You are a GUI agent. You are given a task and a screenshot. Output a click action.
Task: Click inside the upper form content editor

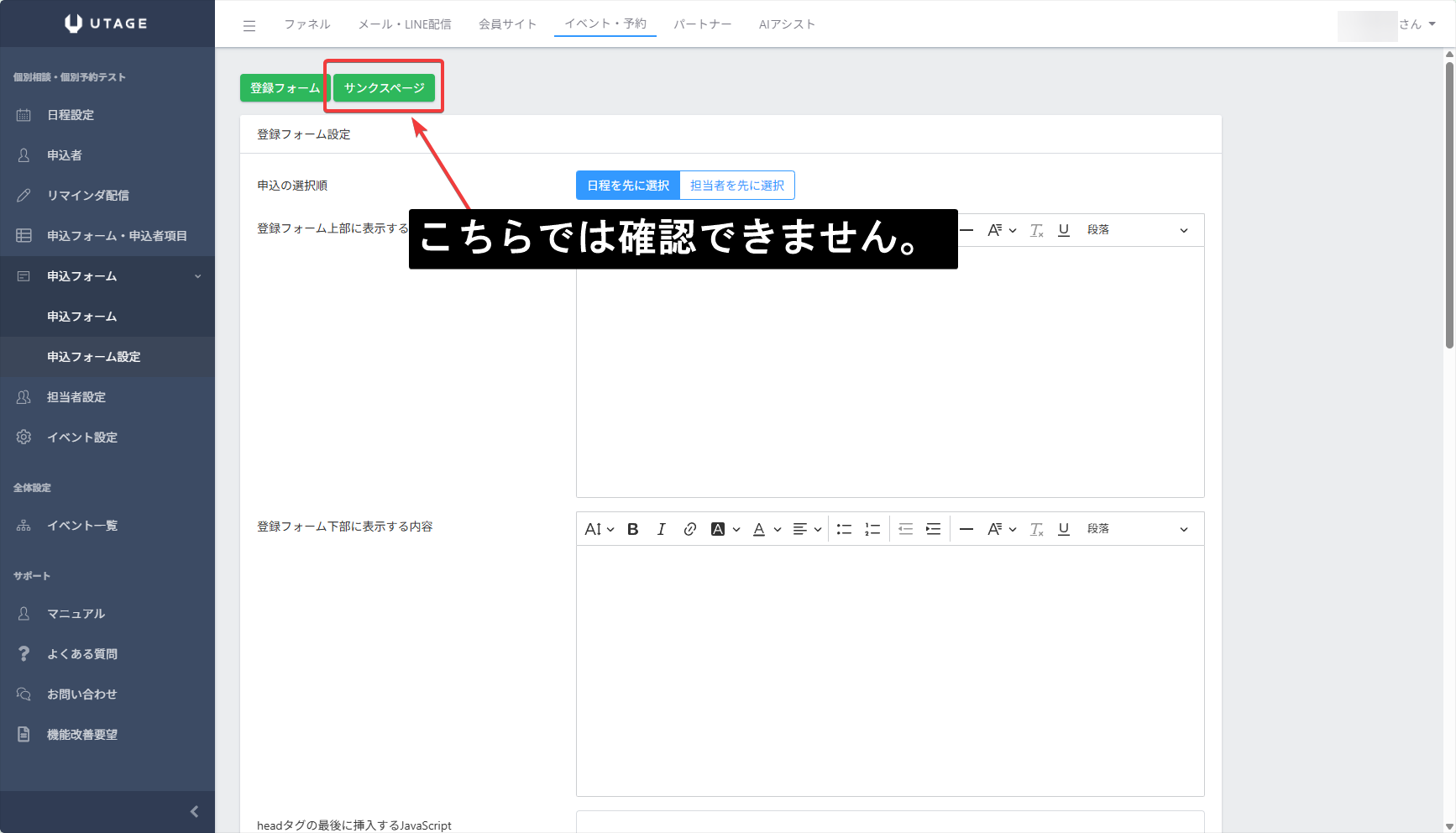click(890, 371)
